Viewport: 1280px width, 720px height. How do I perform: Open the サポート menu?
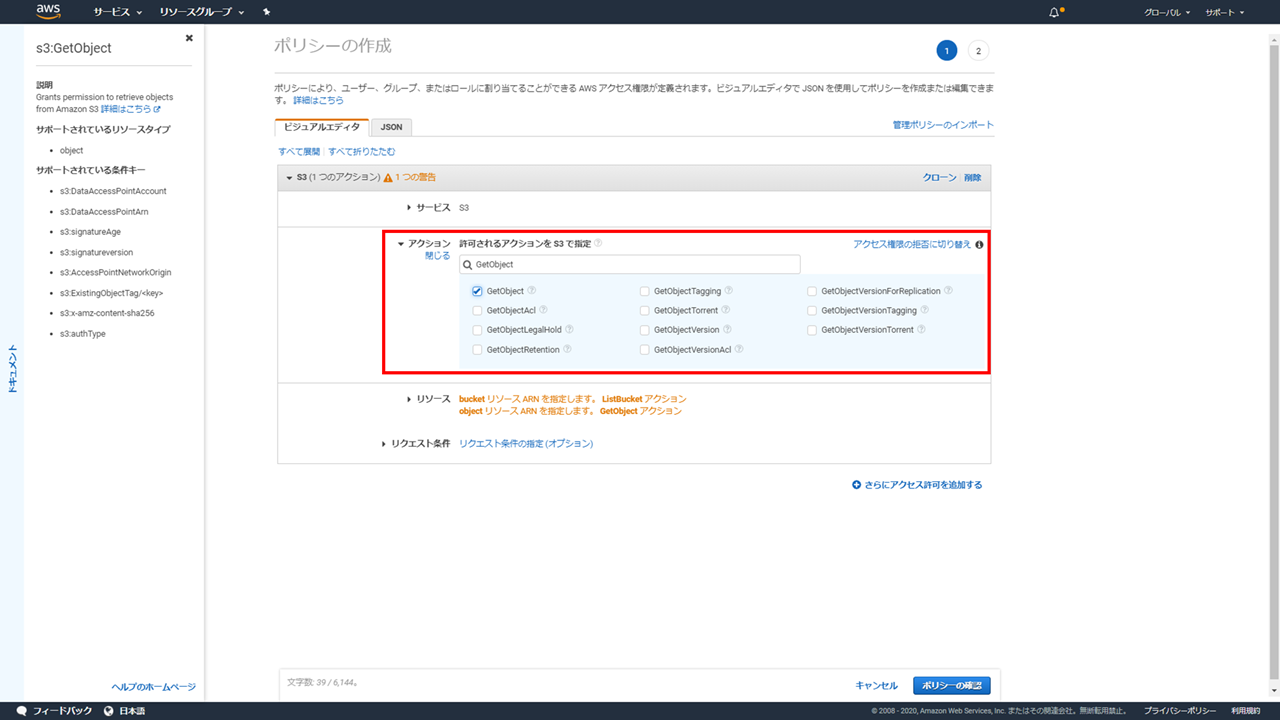(x=1224, y=12)
